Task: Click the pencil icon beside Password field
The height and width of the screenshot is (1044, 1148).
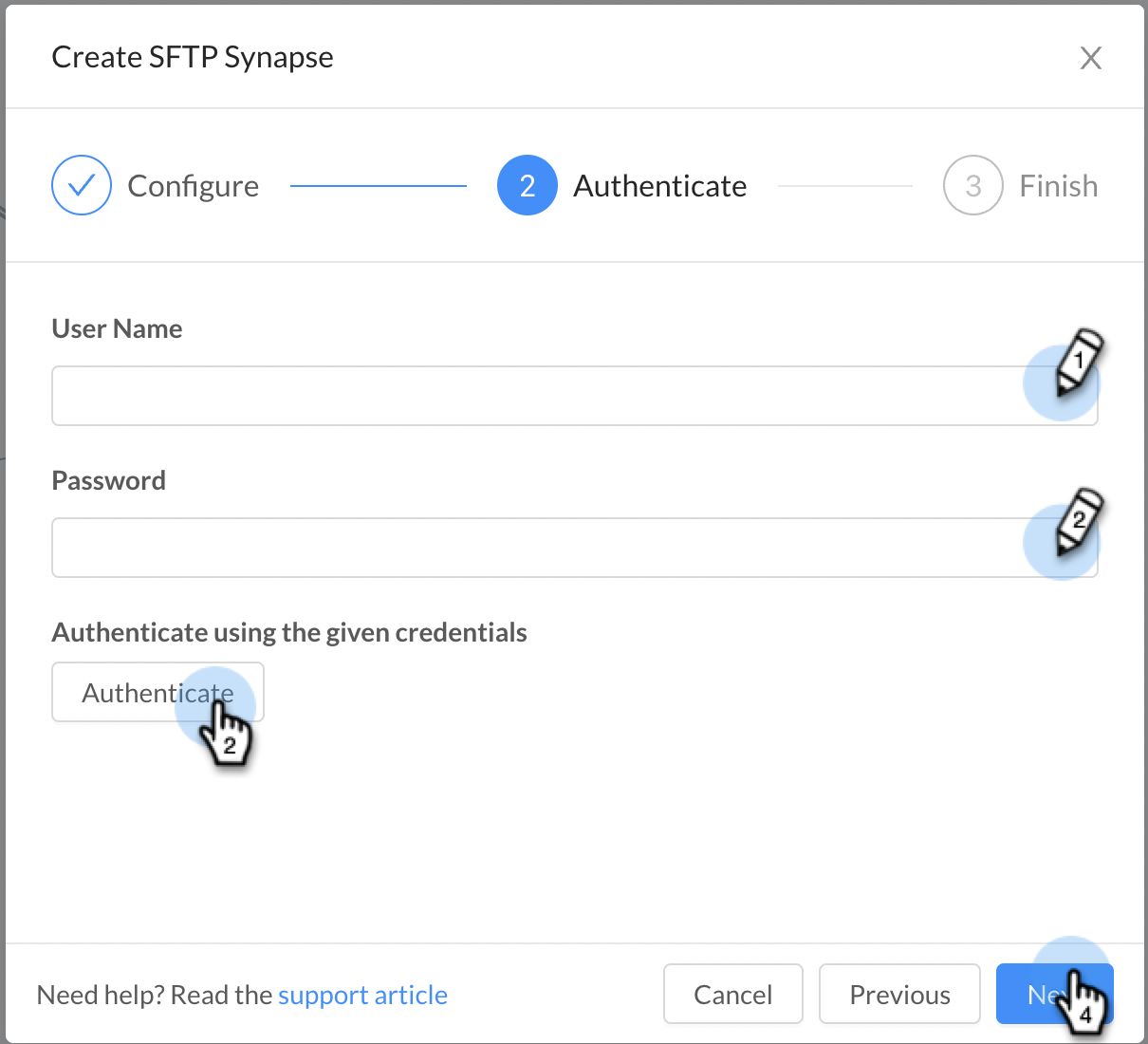Action: tap(1080, 521)
